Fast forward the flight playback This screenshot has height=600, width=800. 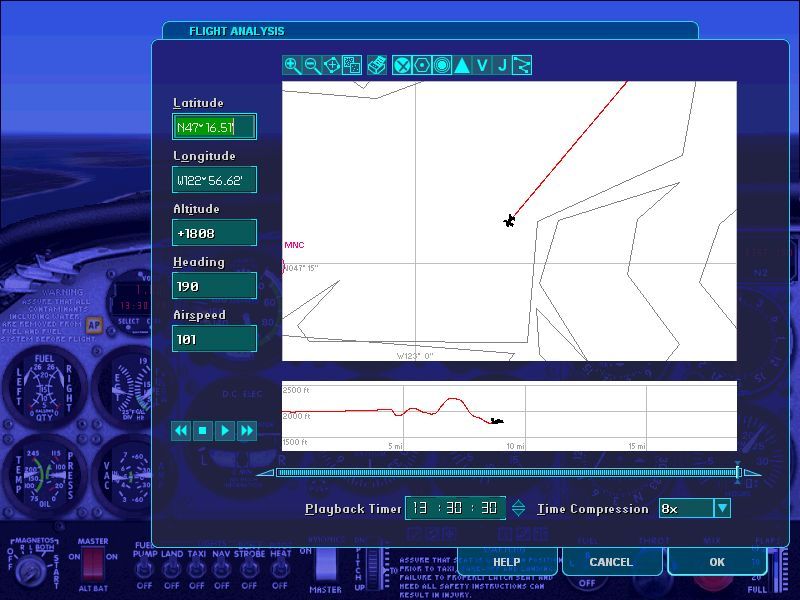click(x=247, y=430)
